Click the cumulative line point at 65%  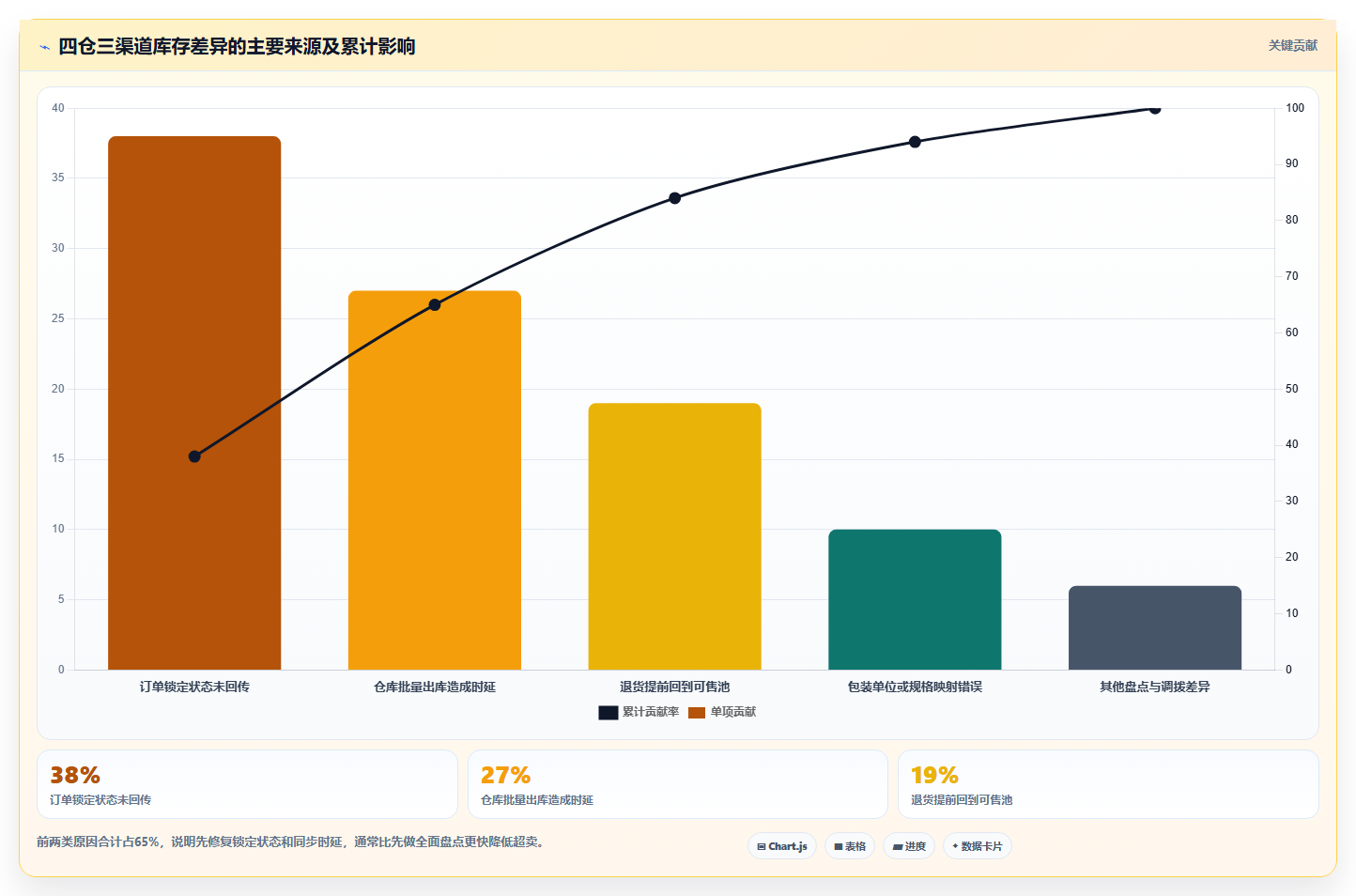(435, 305)
